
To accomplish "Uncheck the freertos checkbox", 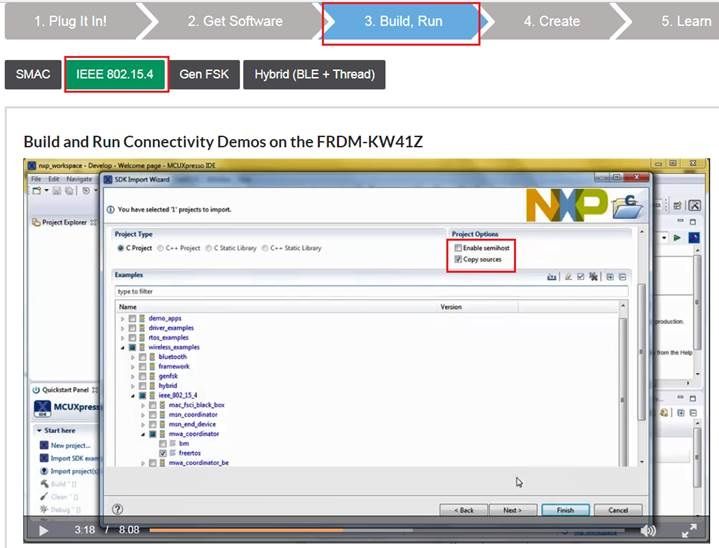I will (x=163, y=453).
